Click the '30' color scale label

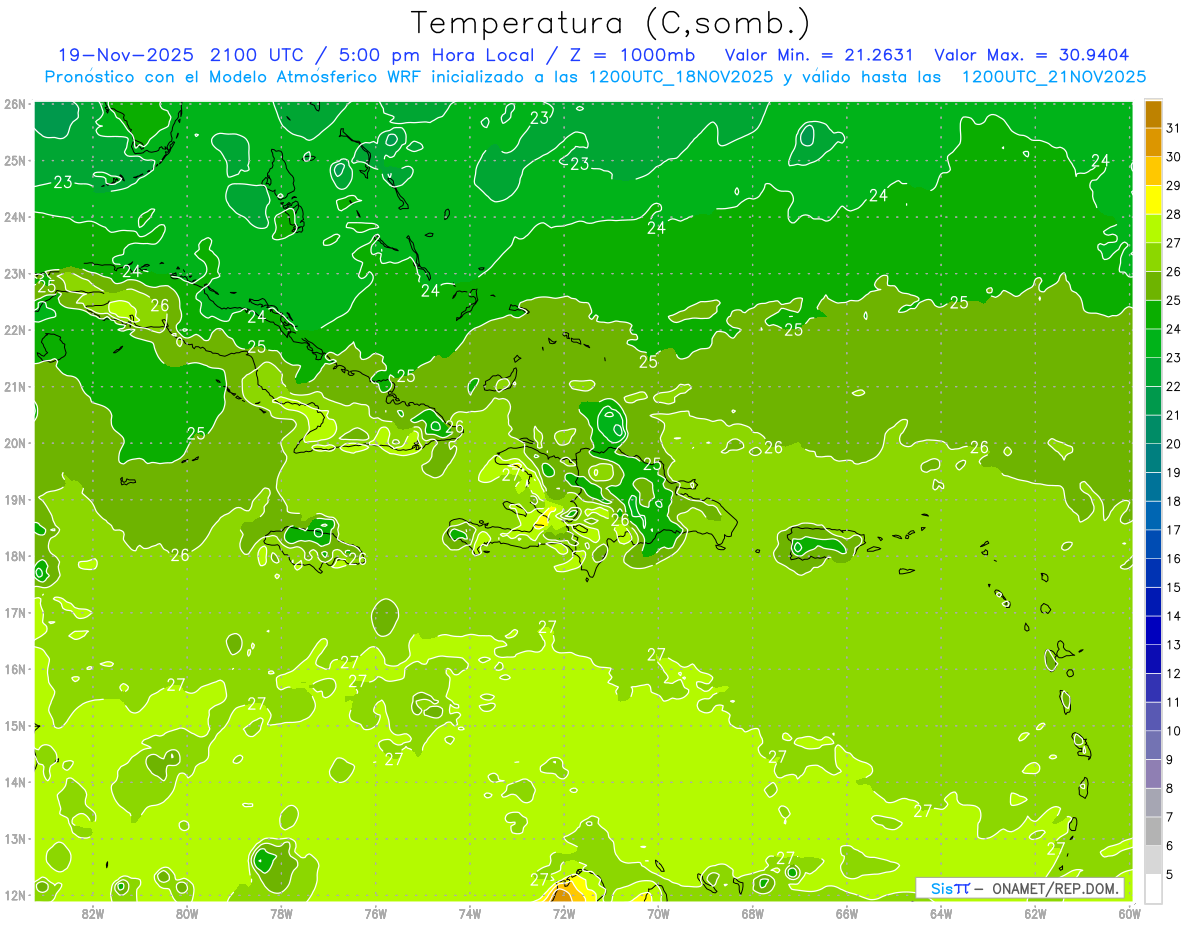[1173, 157]
